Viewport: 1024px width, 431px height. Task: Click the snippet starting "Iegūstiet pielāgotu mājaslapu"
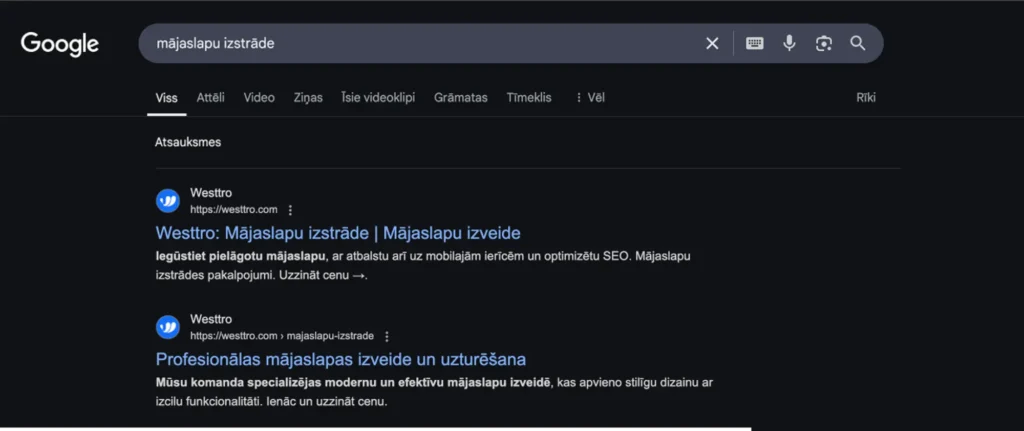423,266
